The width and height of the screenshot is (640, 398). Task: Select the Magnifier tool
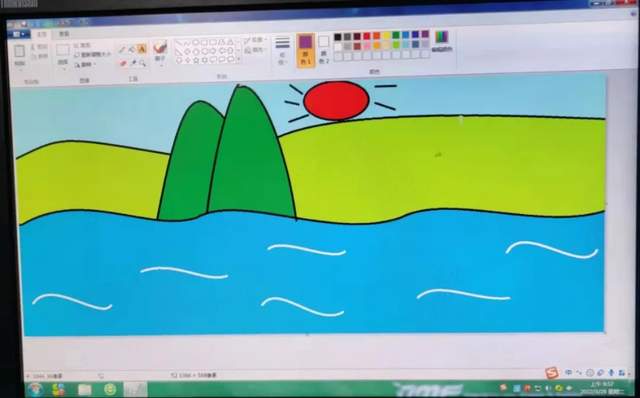point(142,63)
